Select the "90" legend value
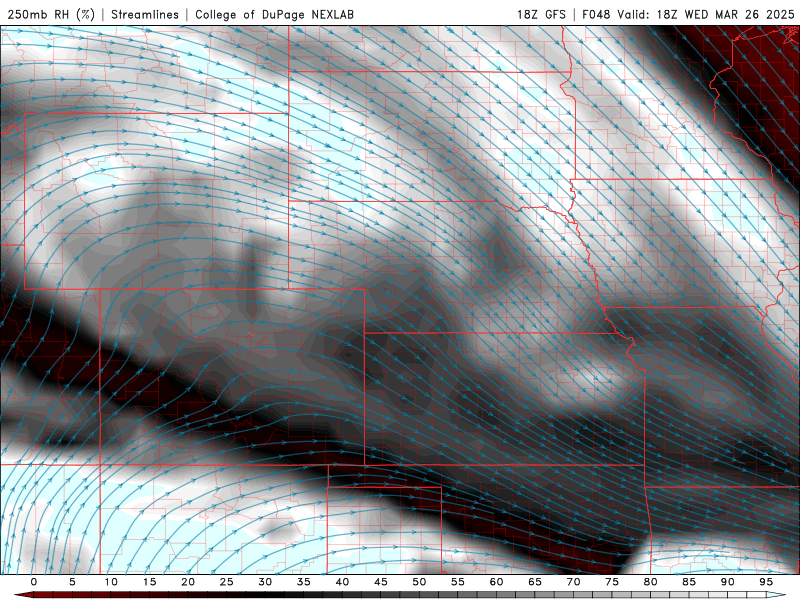Screen dimensions: 800x600 pyautogui.click(x=728, y=582)
